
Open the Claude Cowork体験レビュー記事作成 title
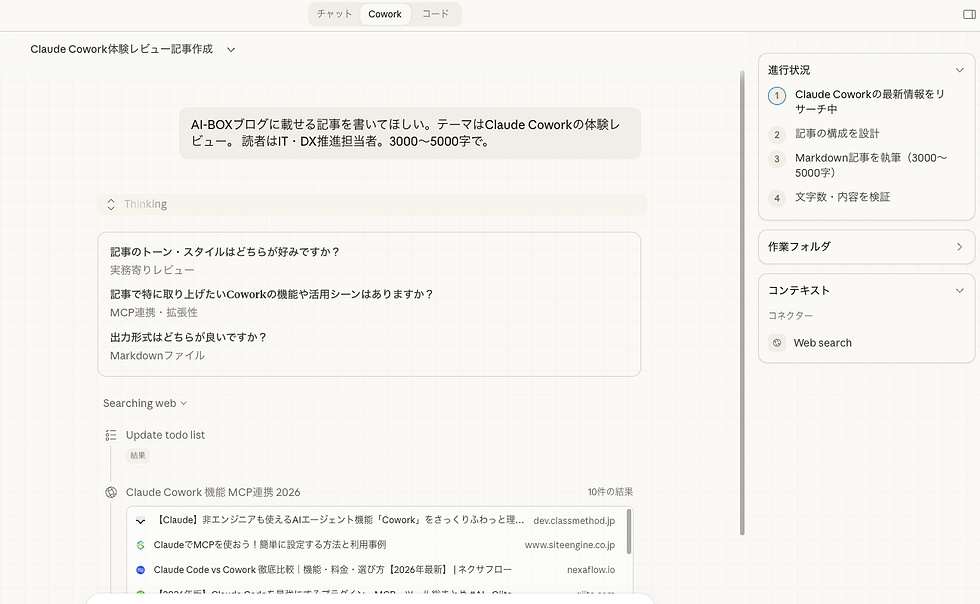pos(121,49)
